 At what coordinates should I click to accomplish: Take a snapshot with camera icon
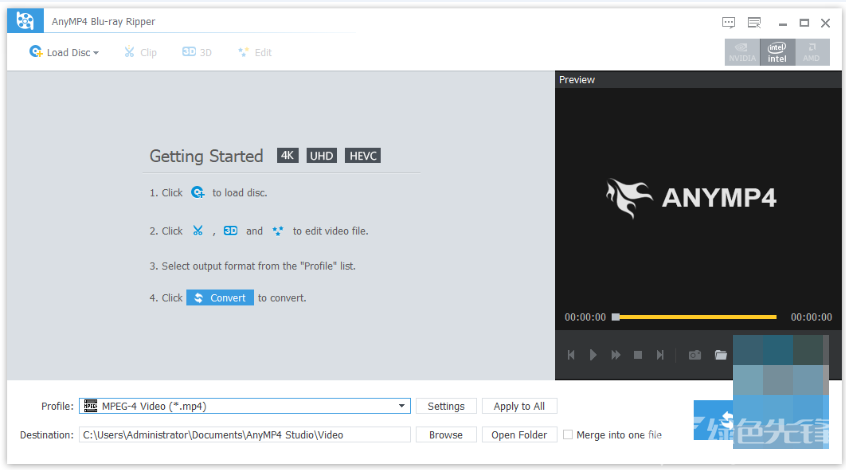[x=695, y=355]
